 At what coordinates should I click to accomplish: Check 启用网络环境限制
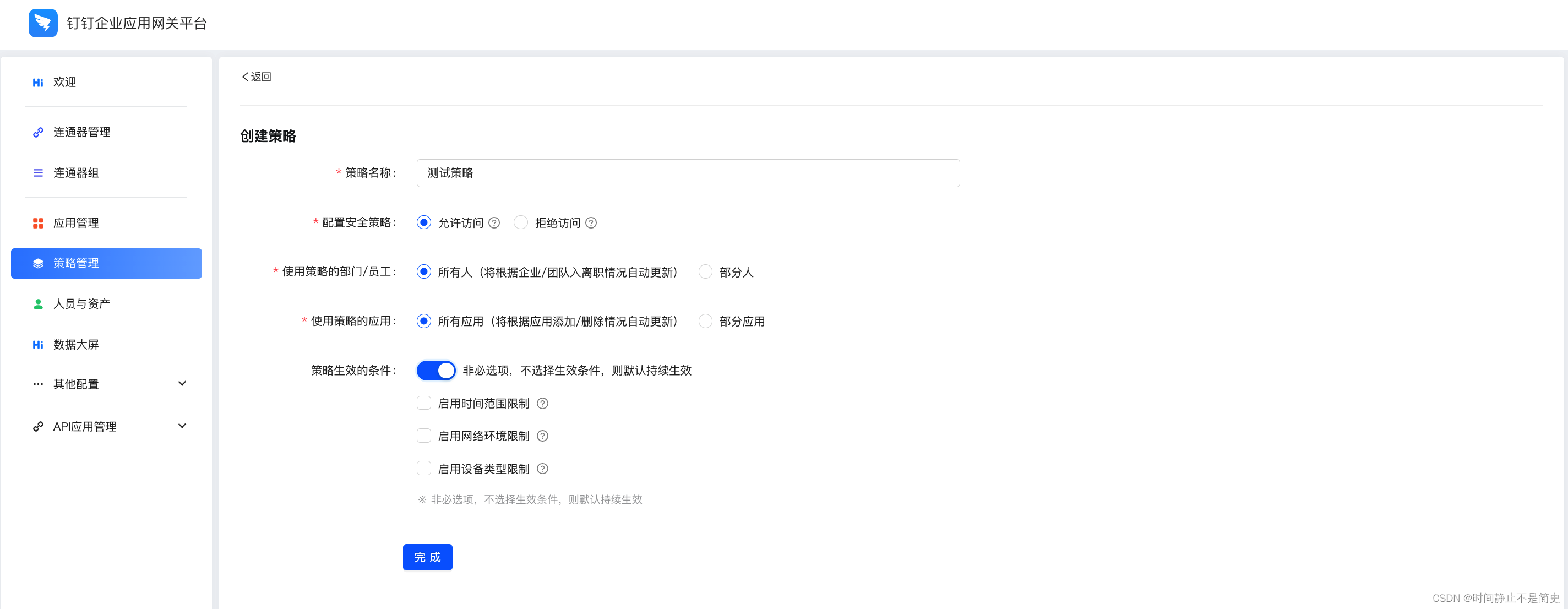423,436
